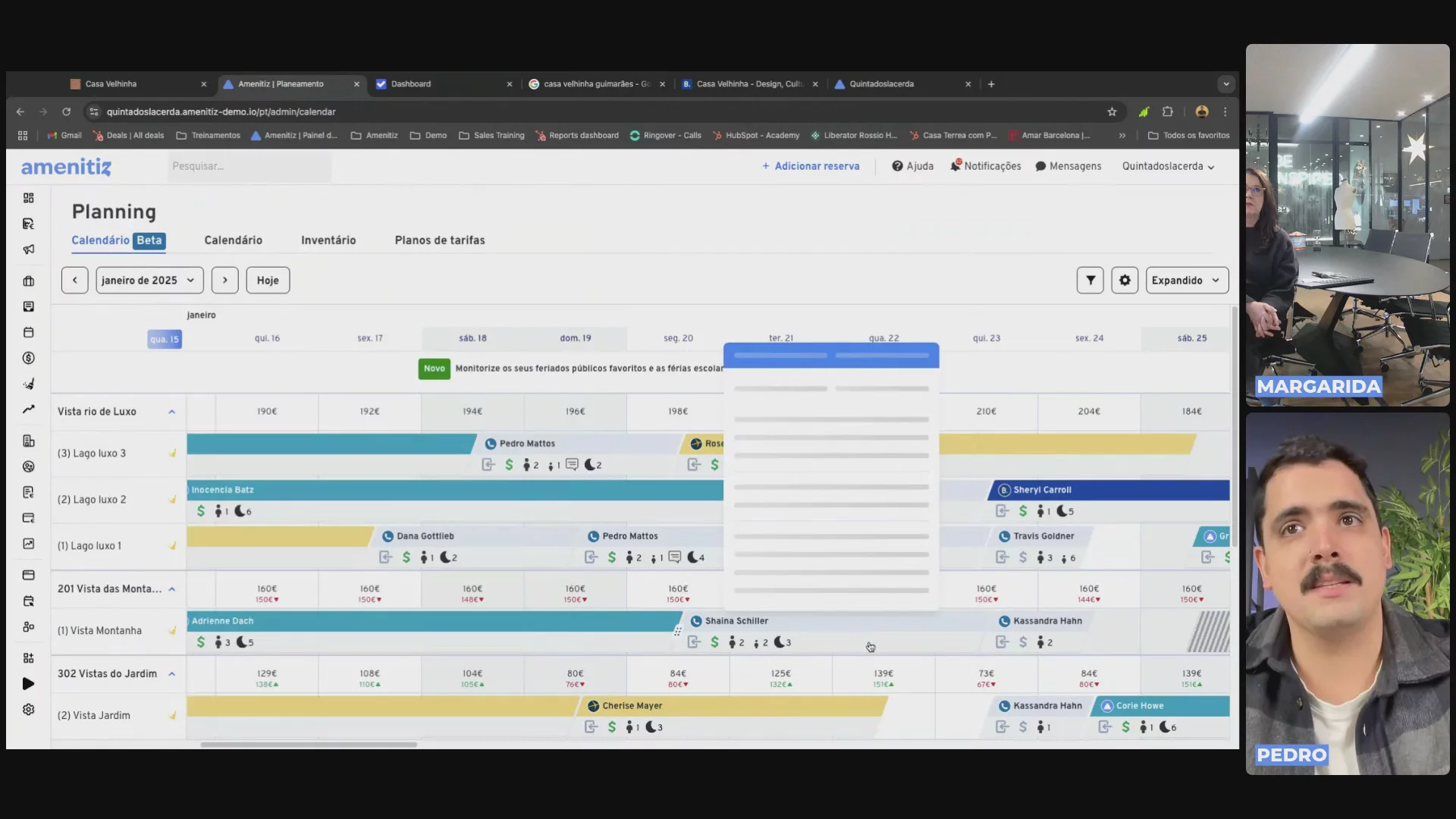Open the browser tab search dropdown
This screenshot has height=819, width=1456.
click(x=1225, y=84)
